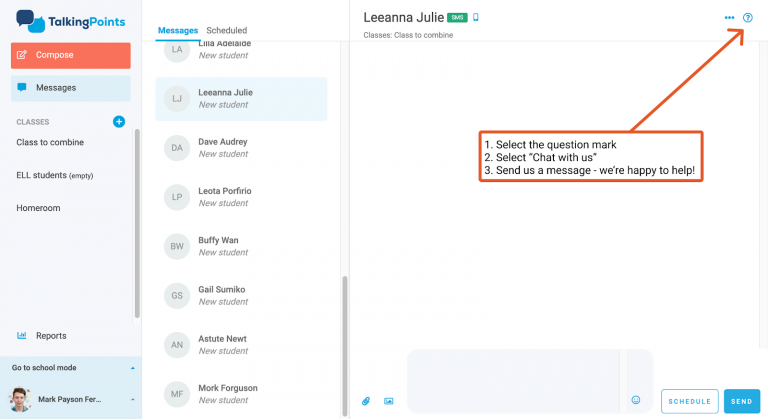Attach a file with paperclip icon
This screenshot has height=419, width=768.
366,401
